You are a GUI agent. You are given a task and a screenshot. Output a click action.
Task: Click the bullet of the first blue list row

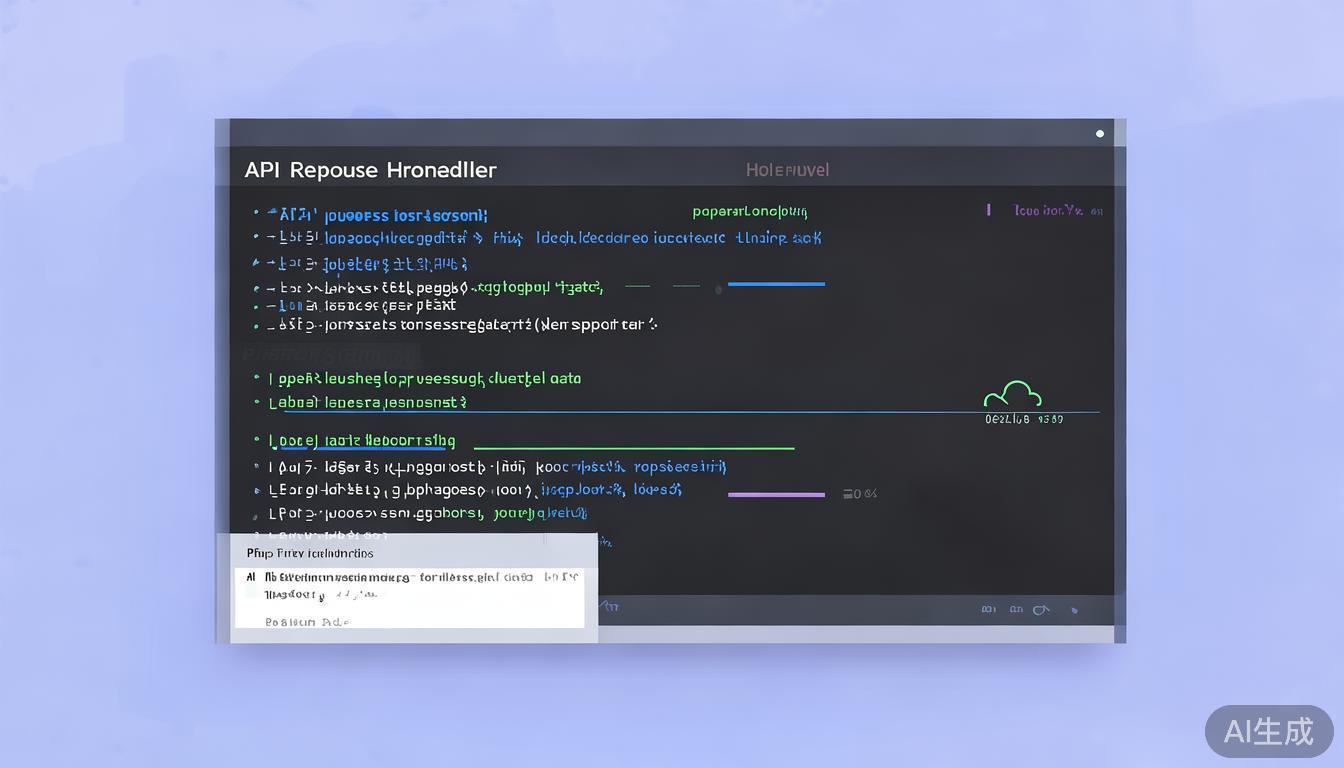pos(256,213)
